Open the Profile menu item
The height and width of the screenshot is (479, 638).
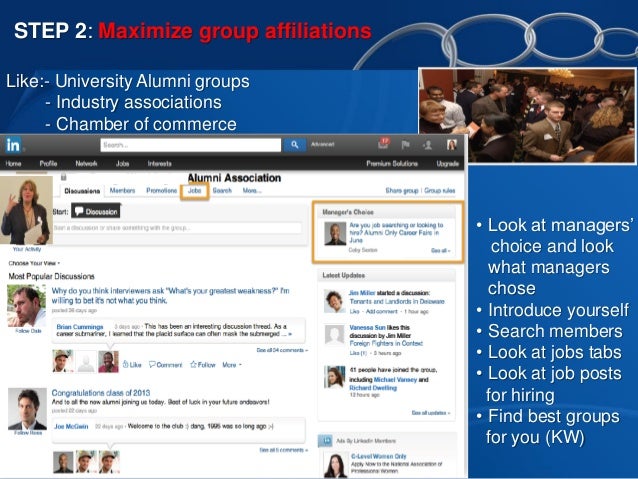pos(48,164)
